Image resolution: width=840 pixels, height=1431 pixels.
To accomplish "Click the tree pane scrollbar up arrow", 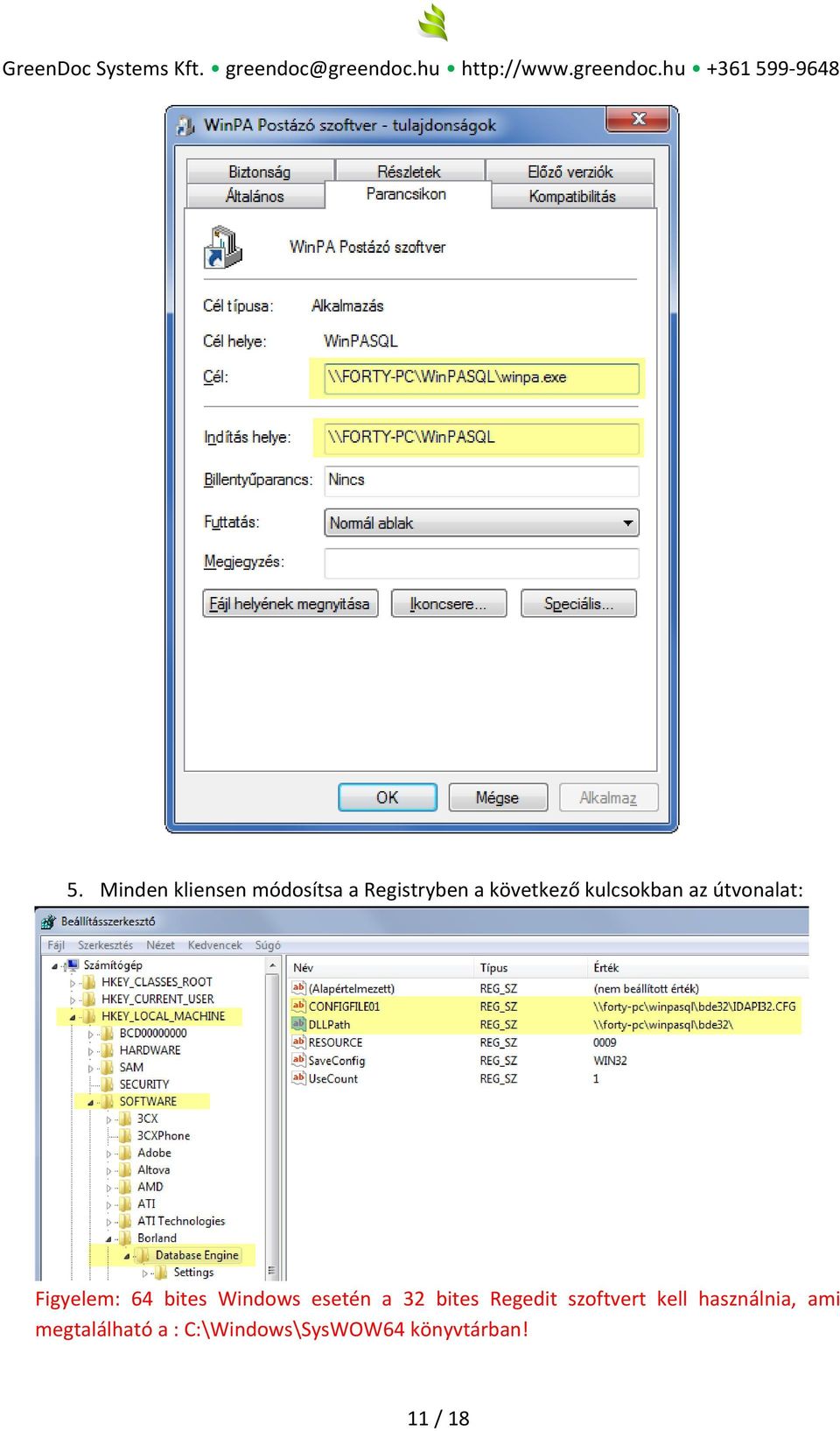I will coord(272,965).
